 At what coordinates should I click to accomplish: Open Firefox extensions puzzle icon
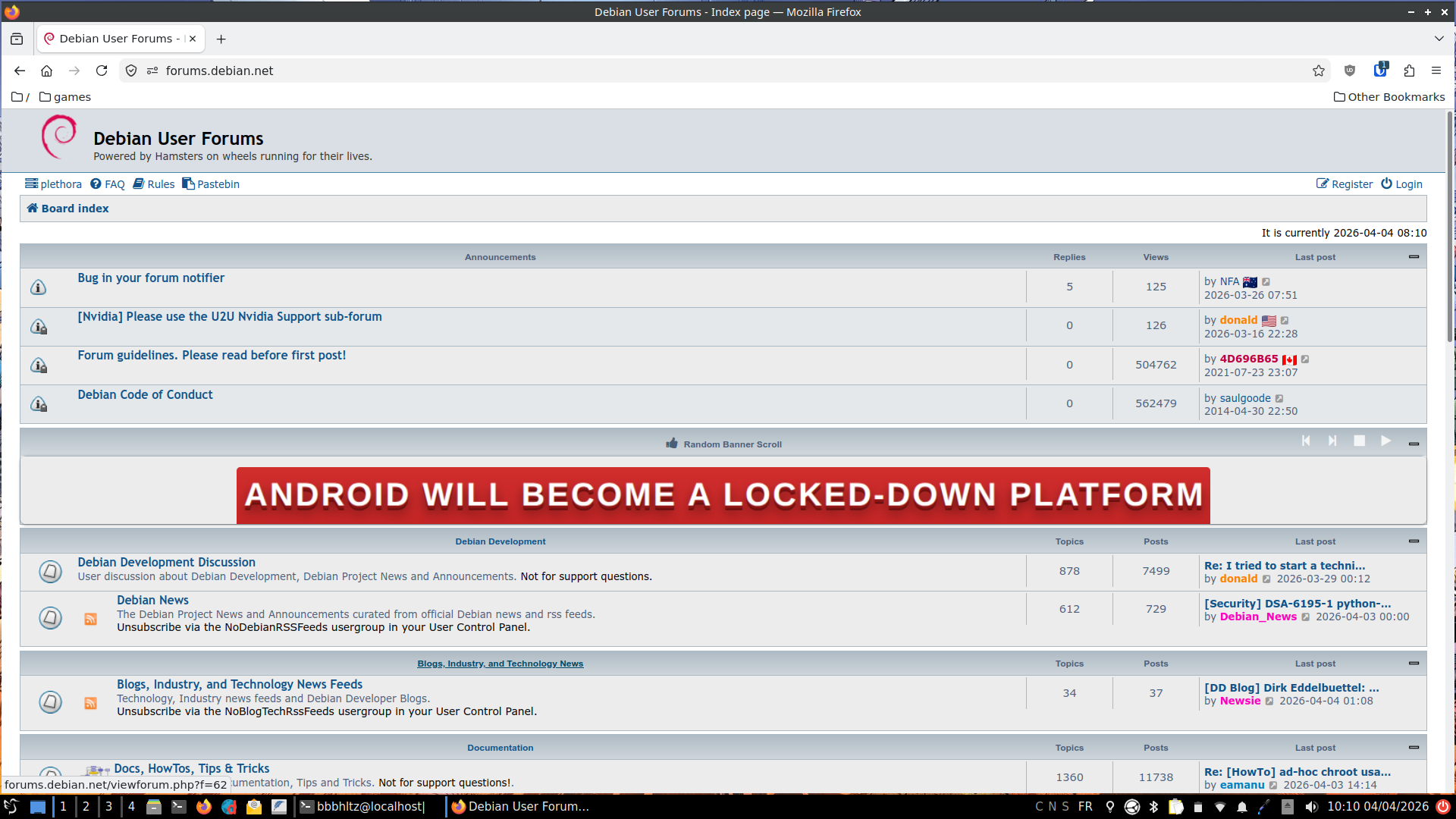tap(1409, 71)
